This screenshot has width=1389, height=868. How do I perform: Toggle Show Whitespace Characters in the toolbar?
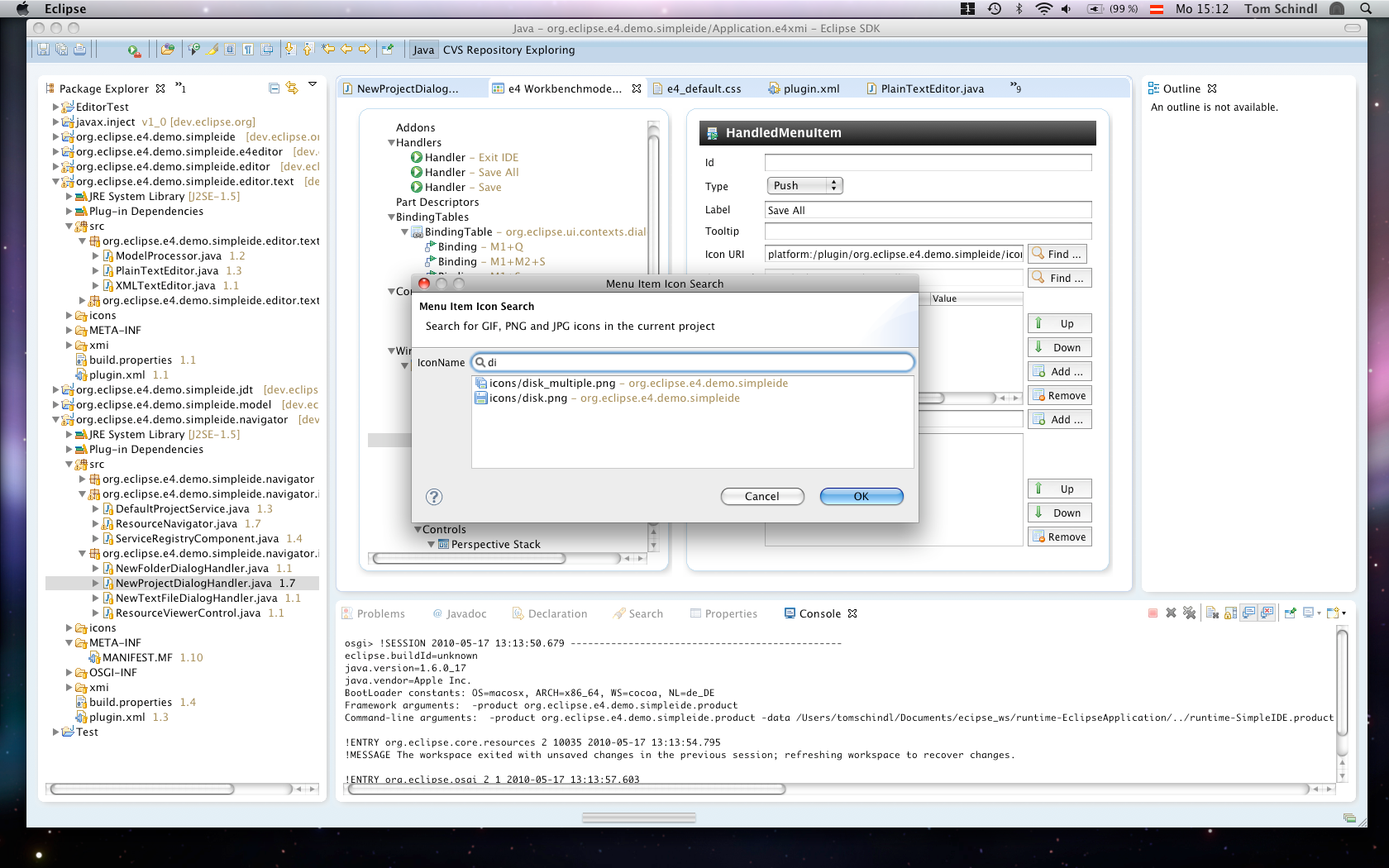tap(248, 50)
